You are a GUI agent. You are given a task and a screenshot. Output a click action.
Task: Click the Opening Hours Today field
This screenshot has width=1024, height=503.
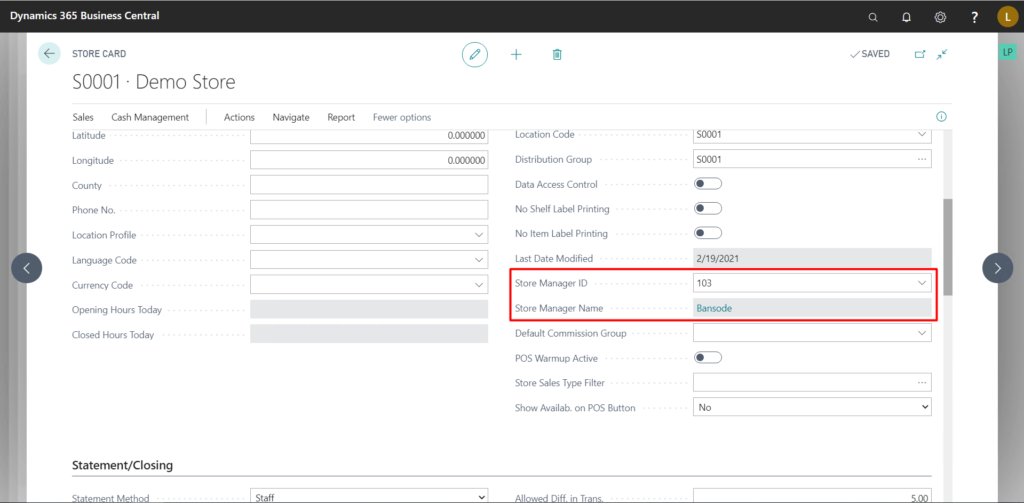[x=369, y=310]
